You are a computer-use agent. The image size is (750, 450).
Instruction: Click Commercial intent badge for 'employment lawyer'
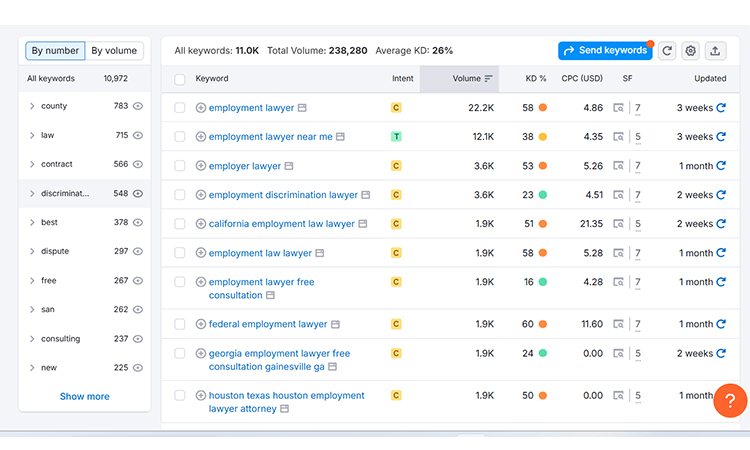click(396, 108)
